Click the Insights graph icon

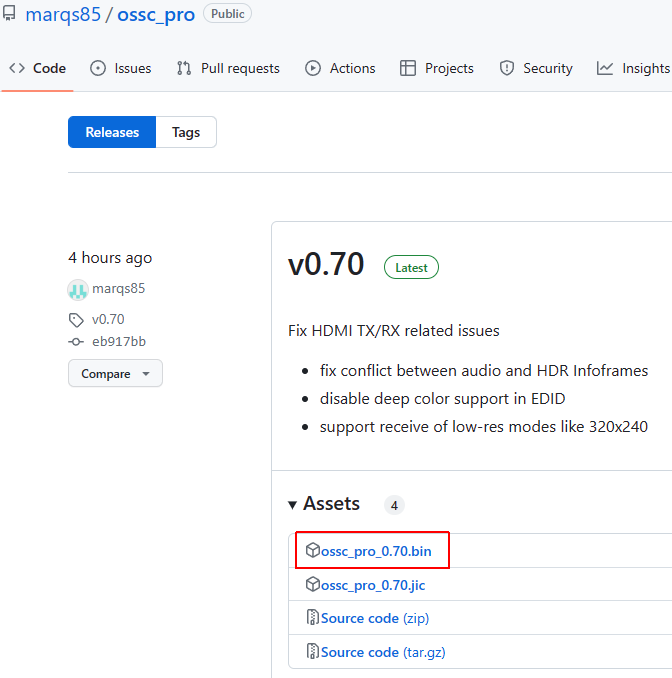click(605, 68)
